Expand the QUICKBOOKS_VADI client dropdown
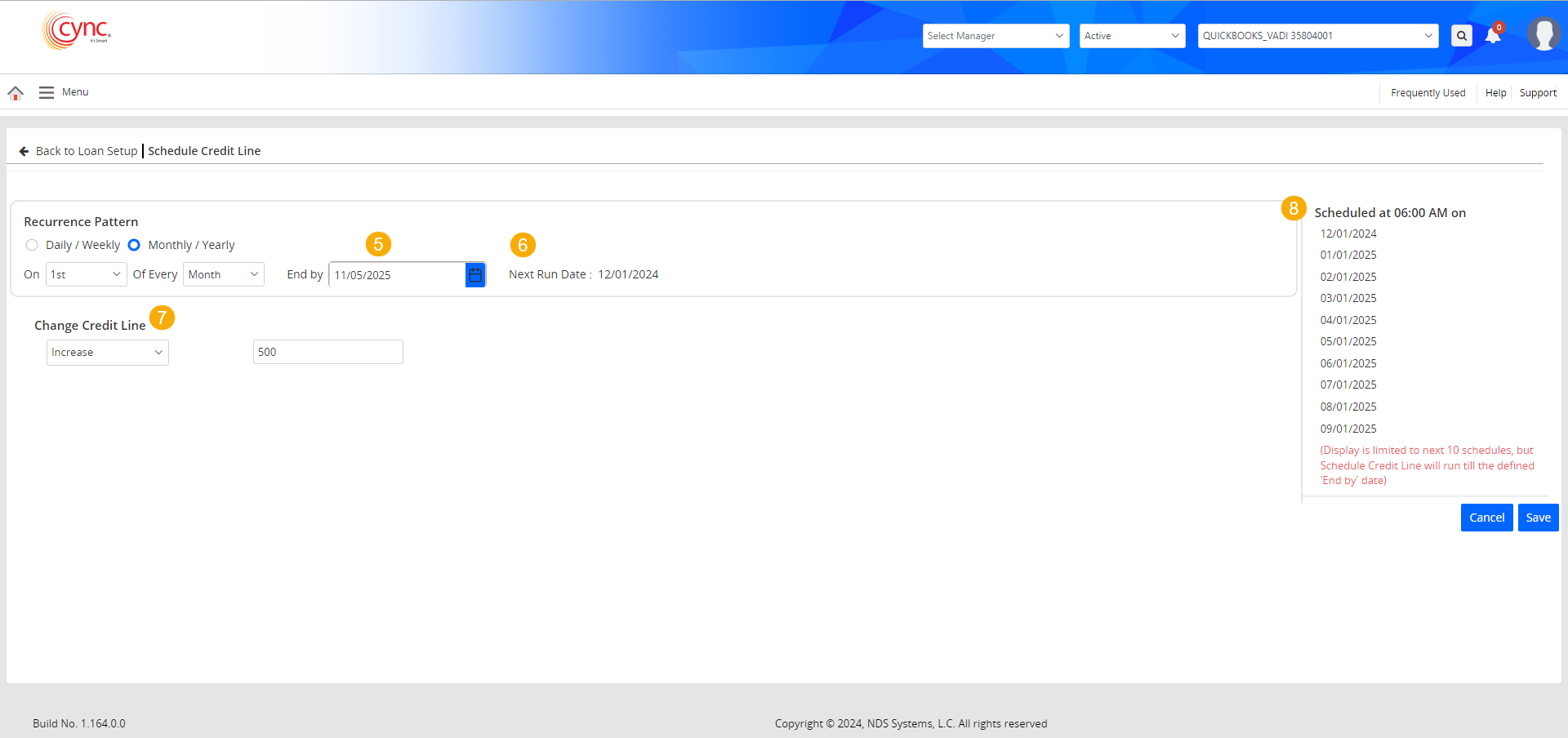Screen dimensions: 1568x738 [1317, 36]
